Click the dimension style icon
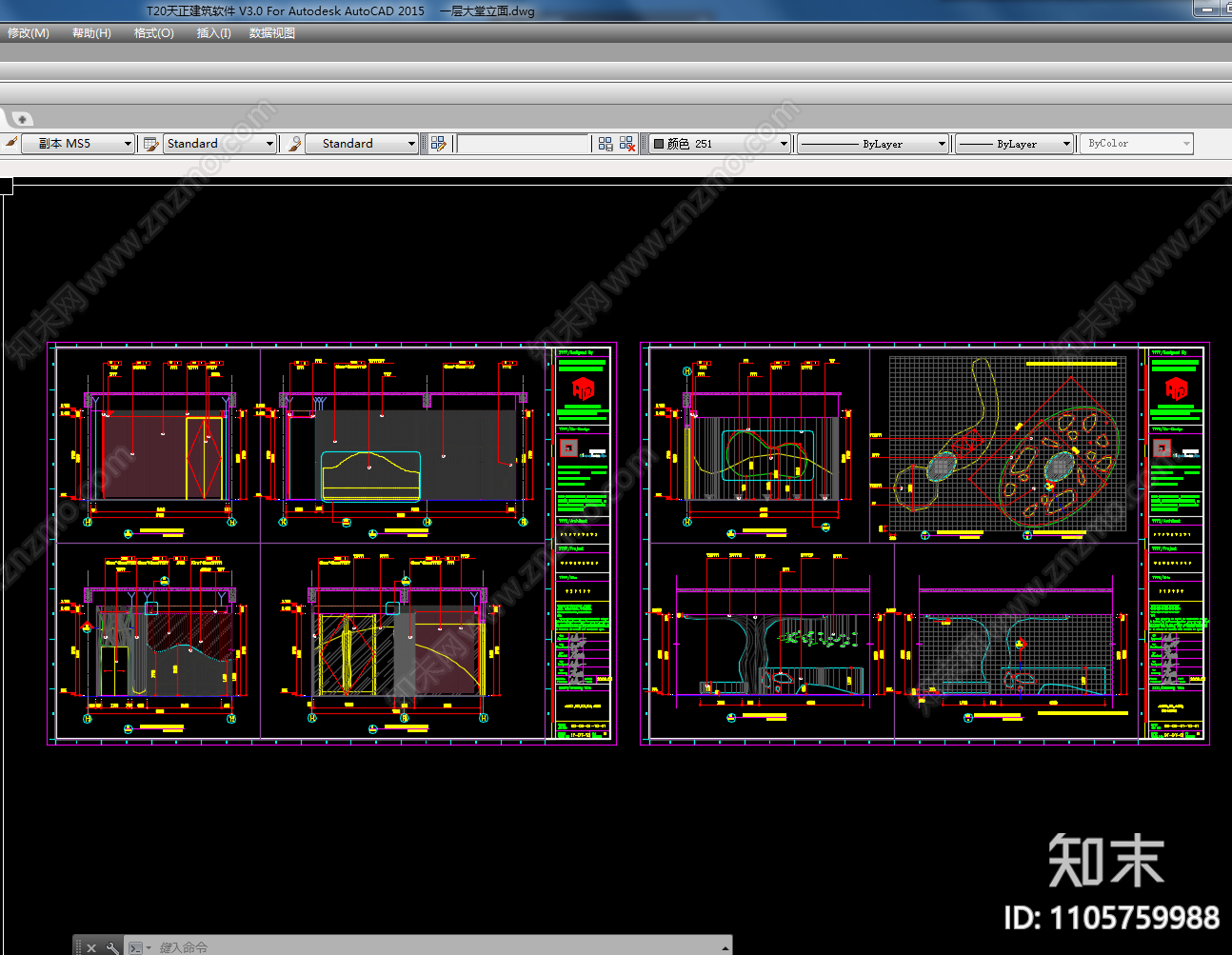Viewport: 1232px width, 955px height. pos(150,144)
